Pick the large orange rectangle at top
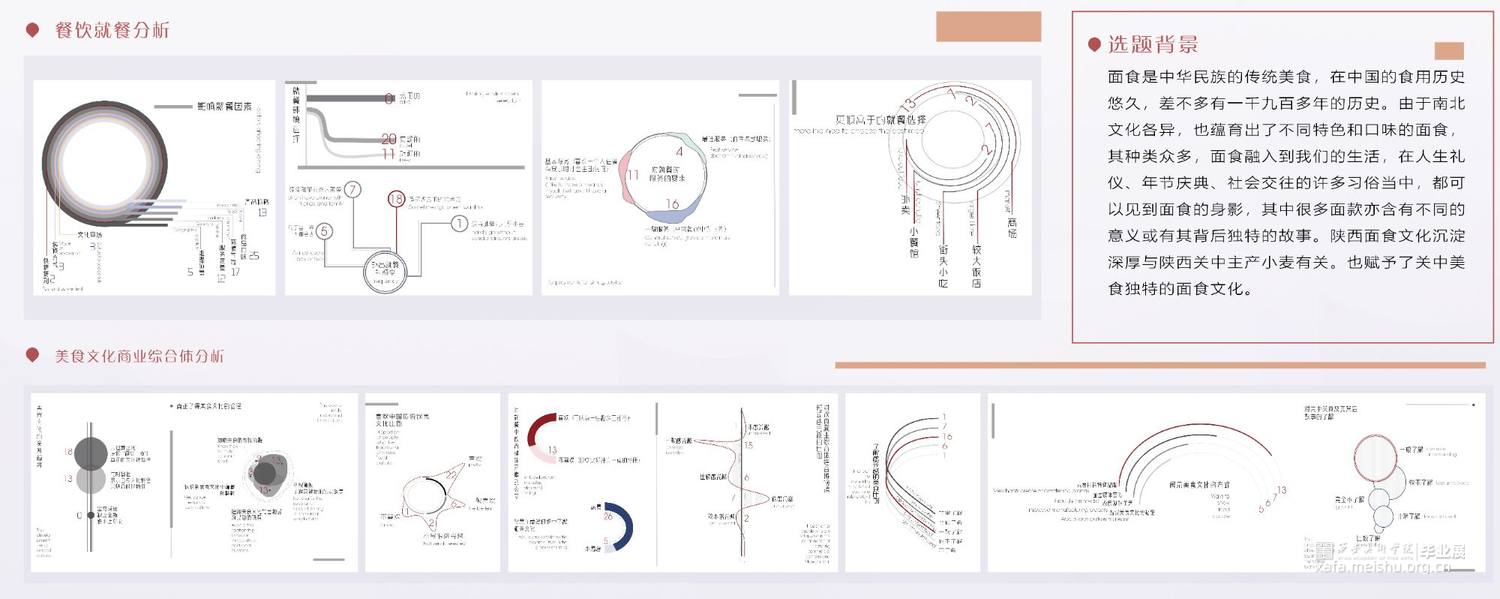This screenshot has height=599, width=1500. pyautogui.click(x=988, y=27)
